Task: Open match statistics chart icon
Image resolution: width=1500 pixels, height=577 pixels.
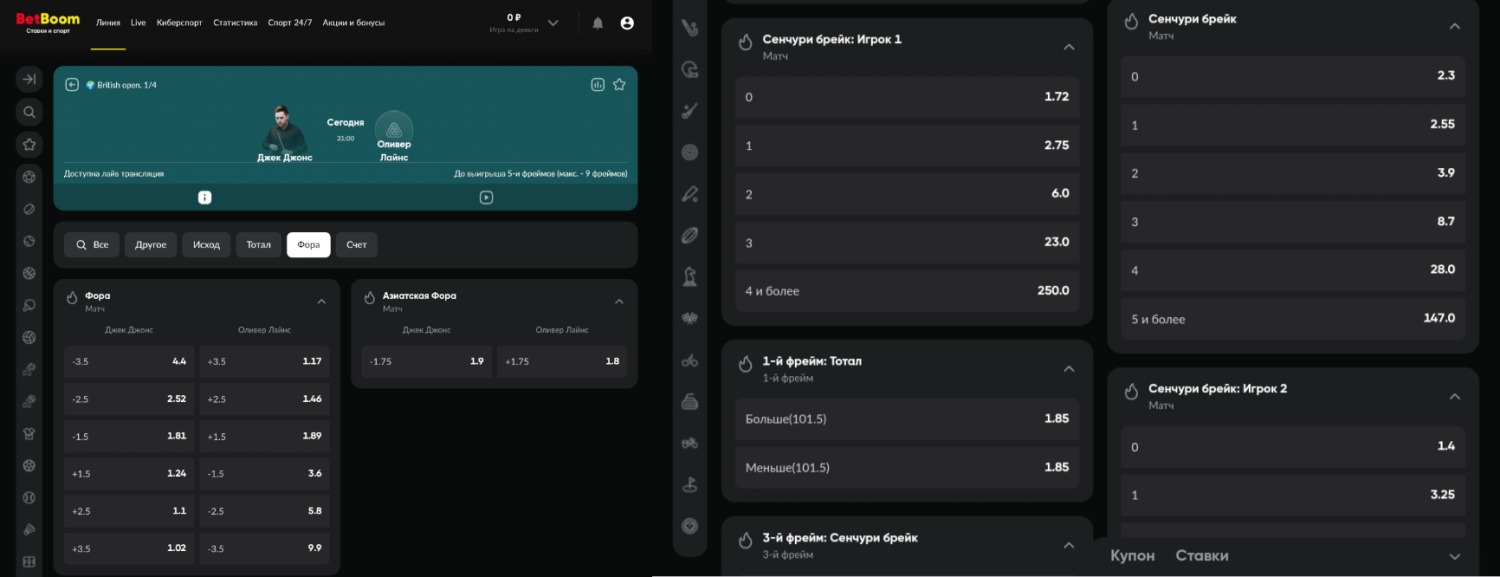Action: coord(598,85)
